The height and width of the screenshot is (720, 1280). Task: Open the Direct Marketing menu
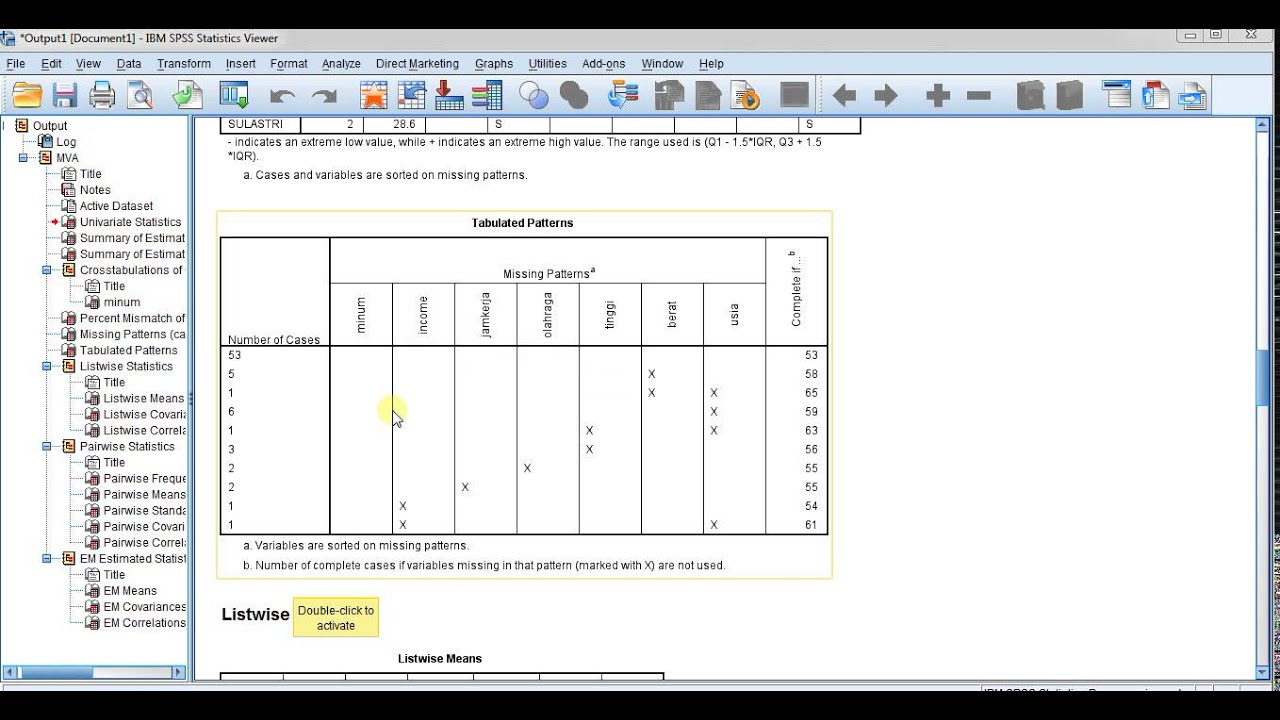pyautogui.click(x=417, y=64)
